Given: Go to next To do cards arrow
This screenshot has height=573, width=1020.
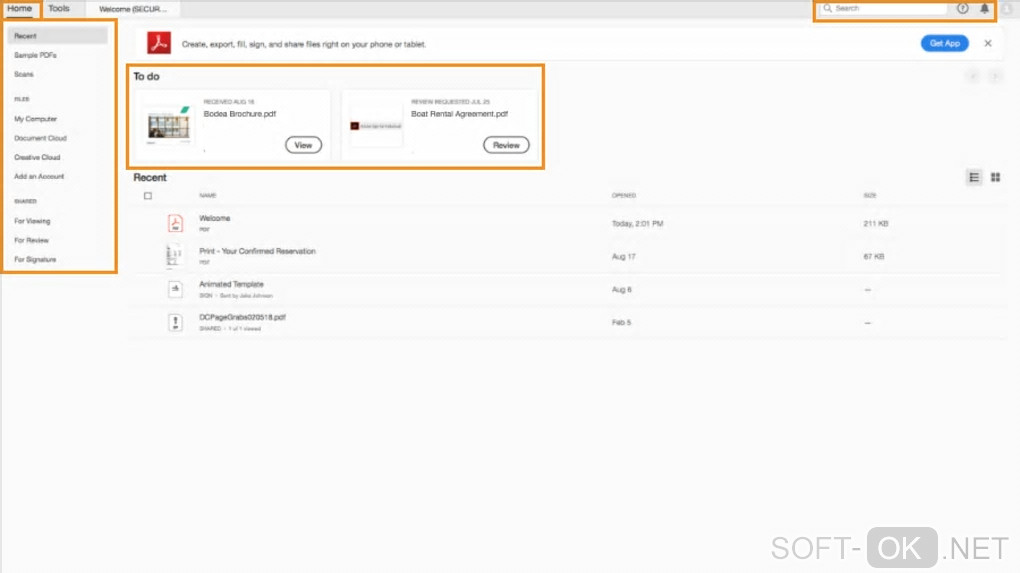Looking at the screenshot, I should 995,77.
